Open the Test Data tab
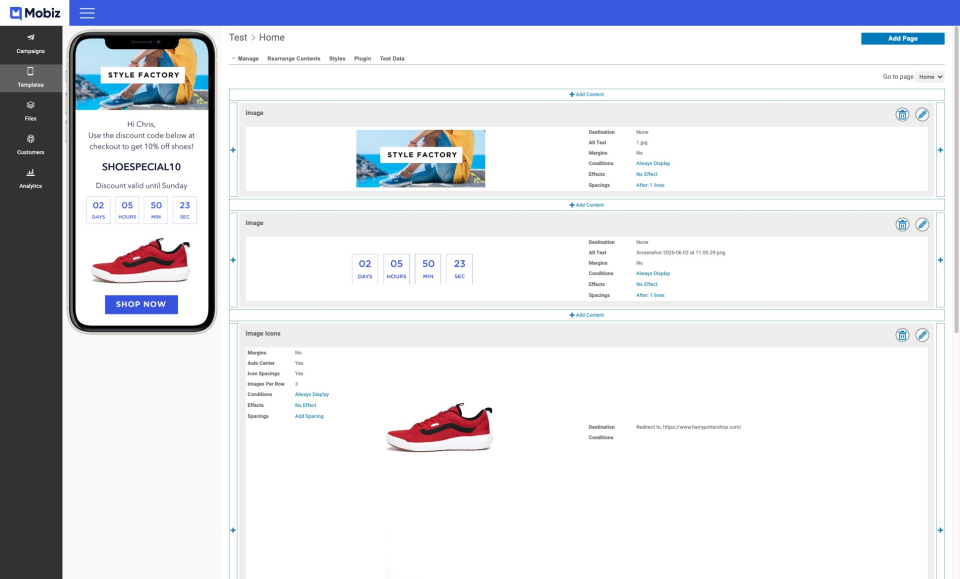 (x=392, y=59)
